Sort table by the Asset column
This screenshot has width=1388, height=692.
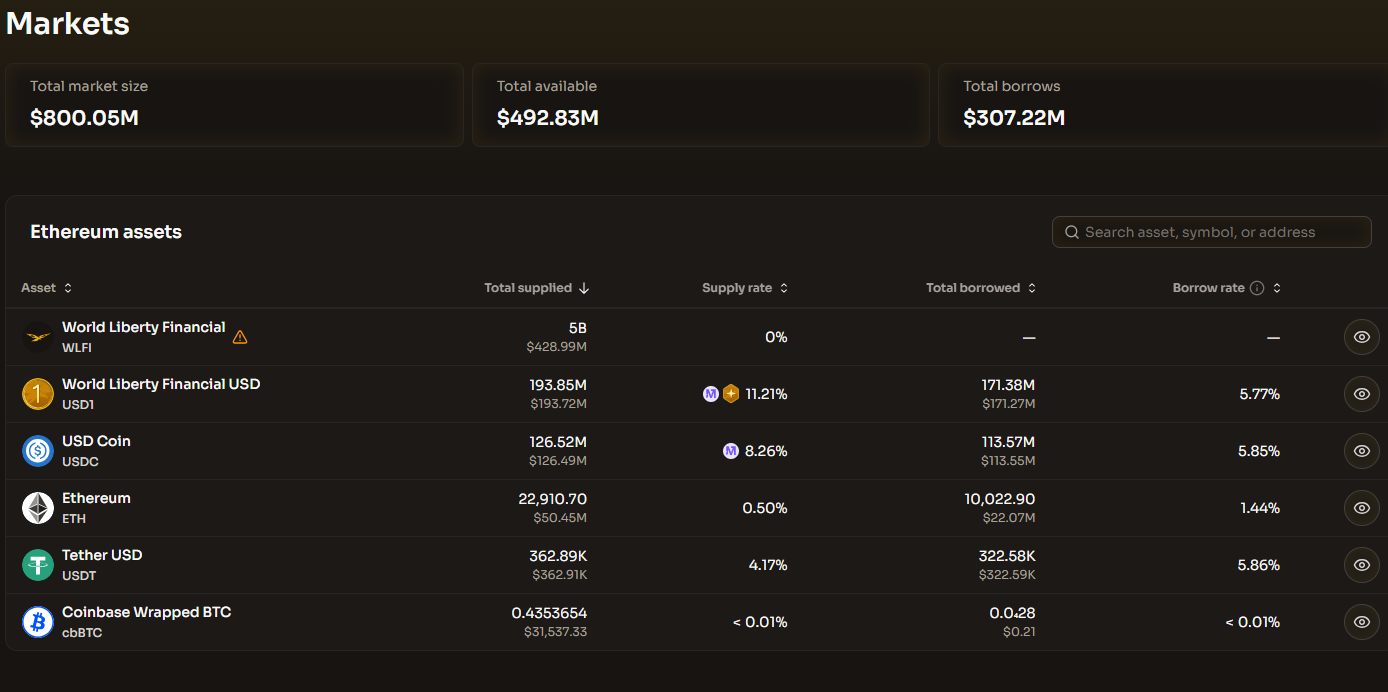pos(46,288)
